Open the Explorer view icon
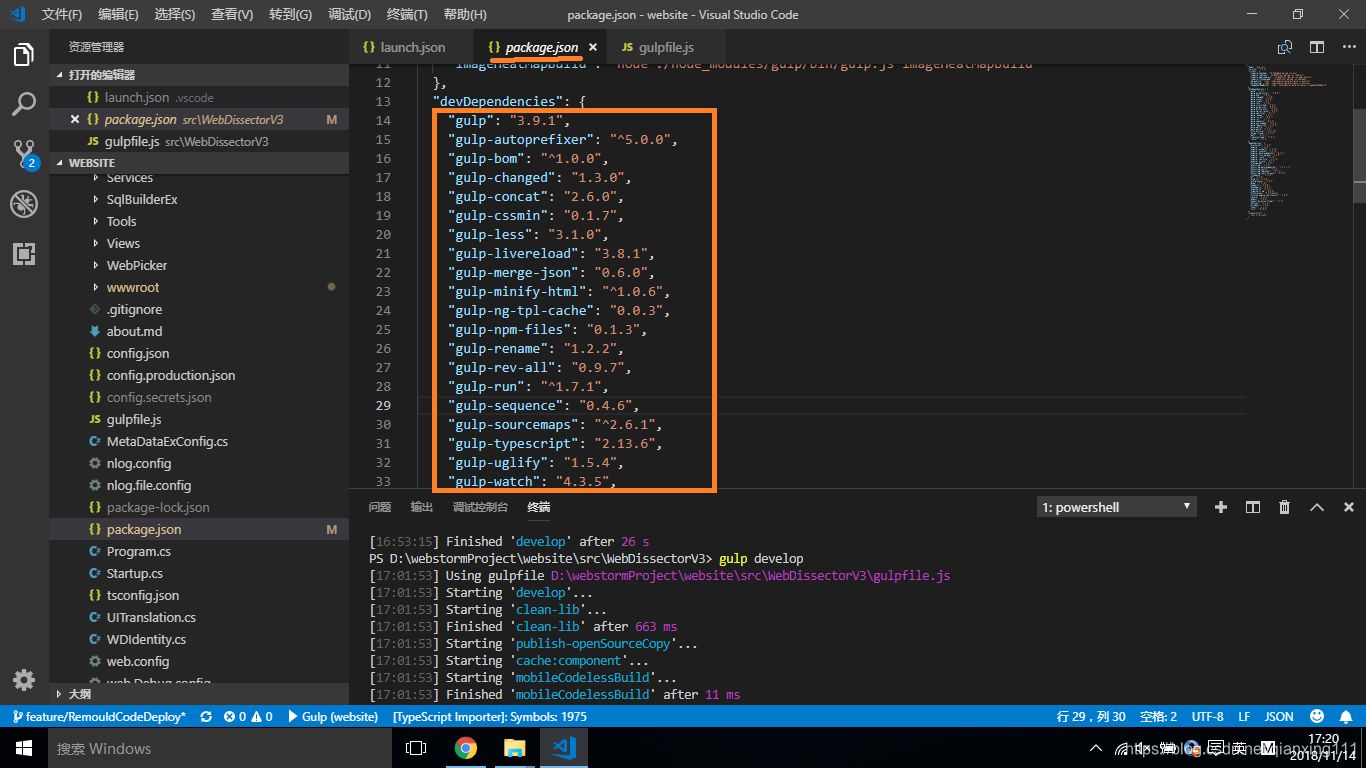This screenshot has width=1366, height=768. 24,57
